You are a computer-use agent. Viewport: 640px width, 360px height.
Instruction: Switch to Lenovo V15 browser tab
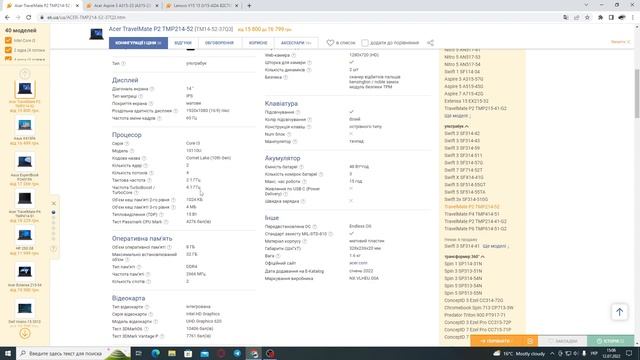(202, 6)
